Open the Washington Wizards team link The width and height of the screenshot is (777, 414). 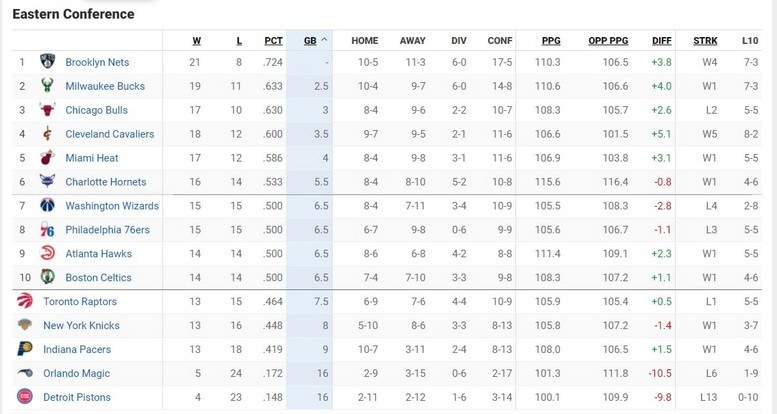pos(112,206)
